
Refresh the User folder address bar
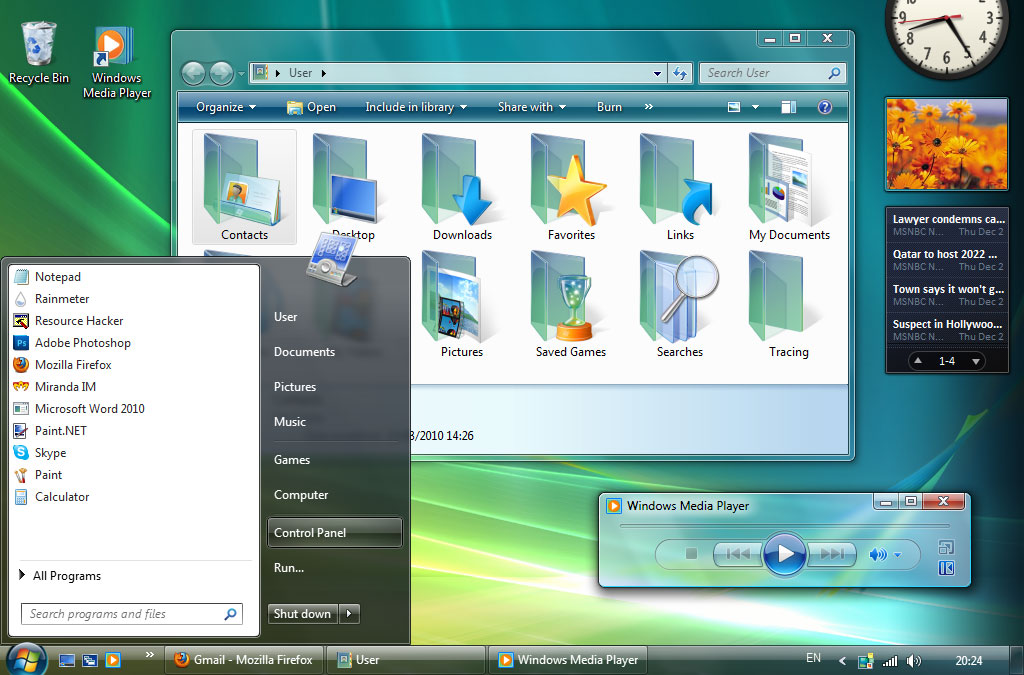pos(680,73)
